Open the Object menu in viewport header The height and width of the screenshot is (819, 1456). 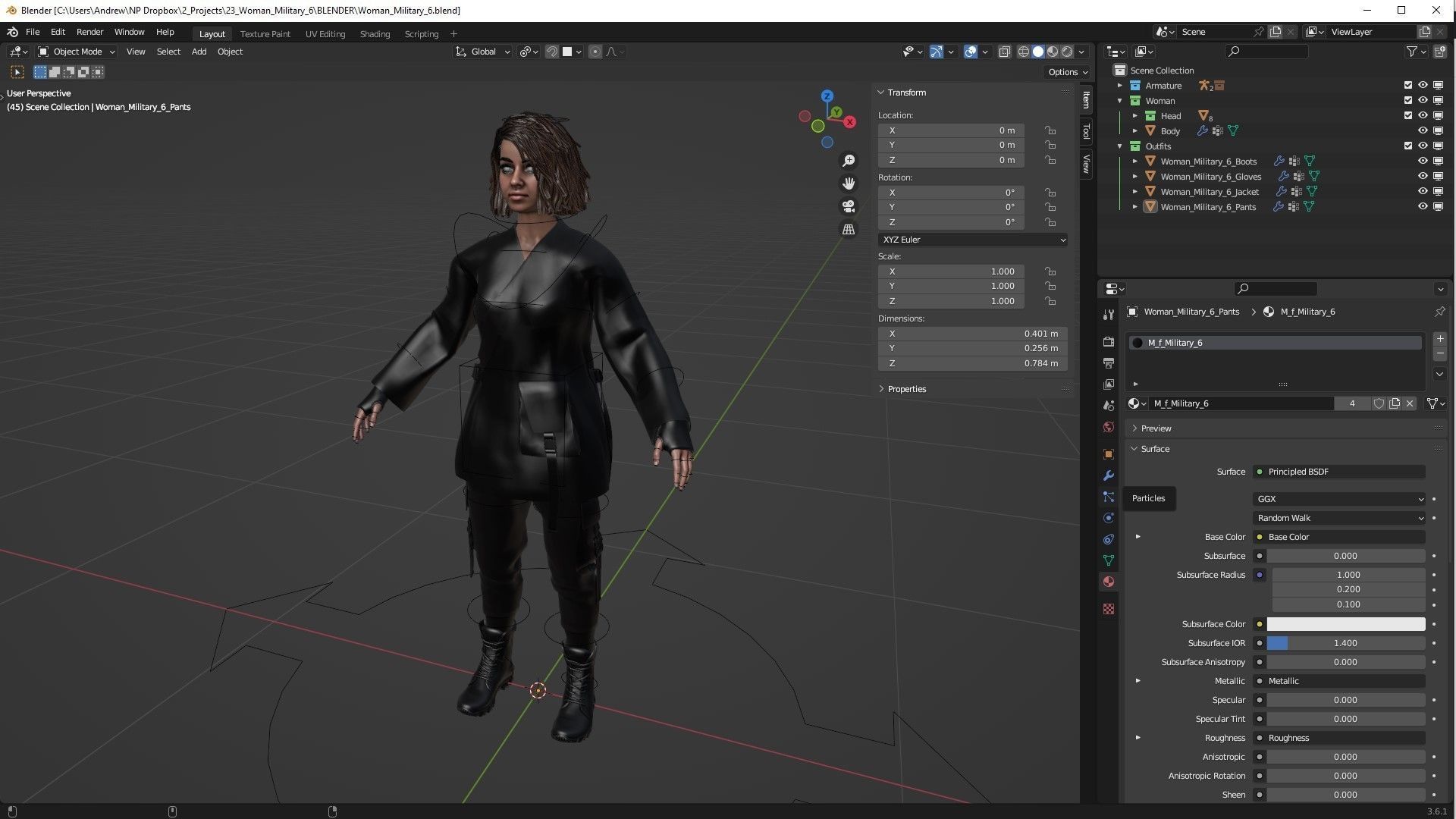230,52
